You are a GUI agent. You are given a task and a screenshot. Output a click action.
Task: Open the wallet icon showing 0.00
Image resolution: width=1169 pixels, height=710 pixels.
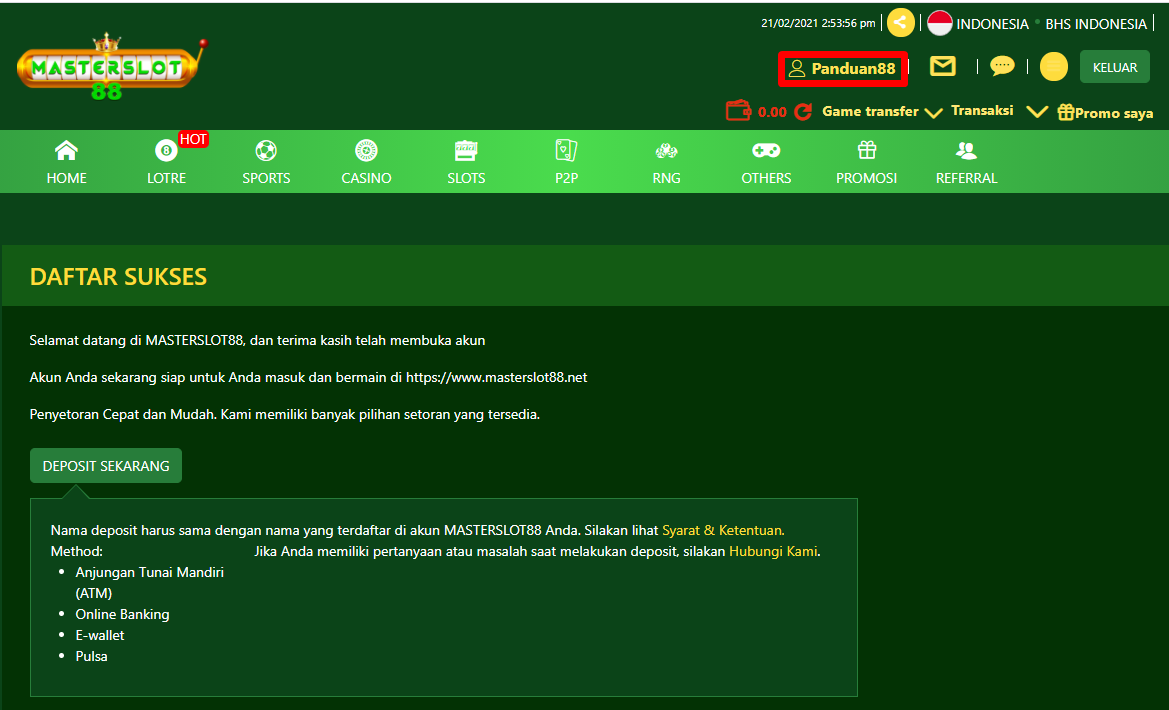click(x=736, y=112)
